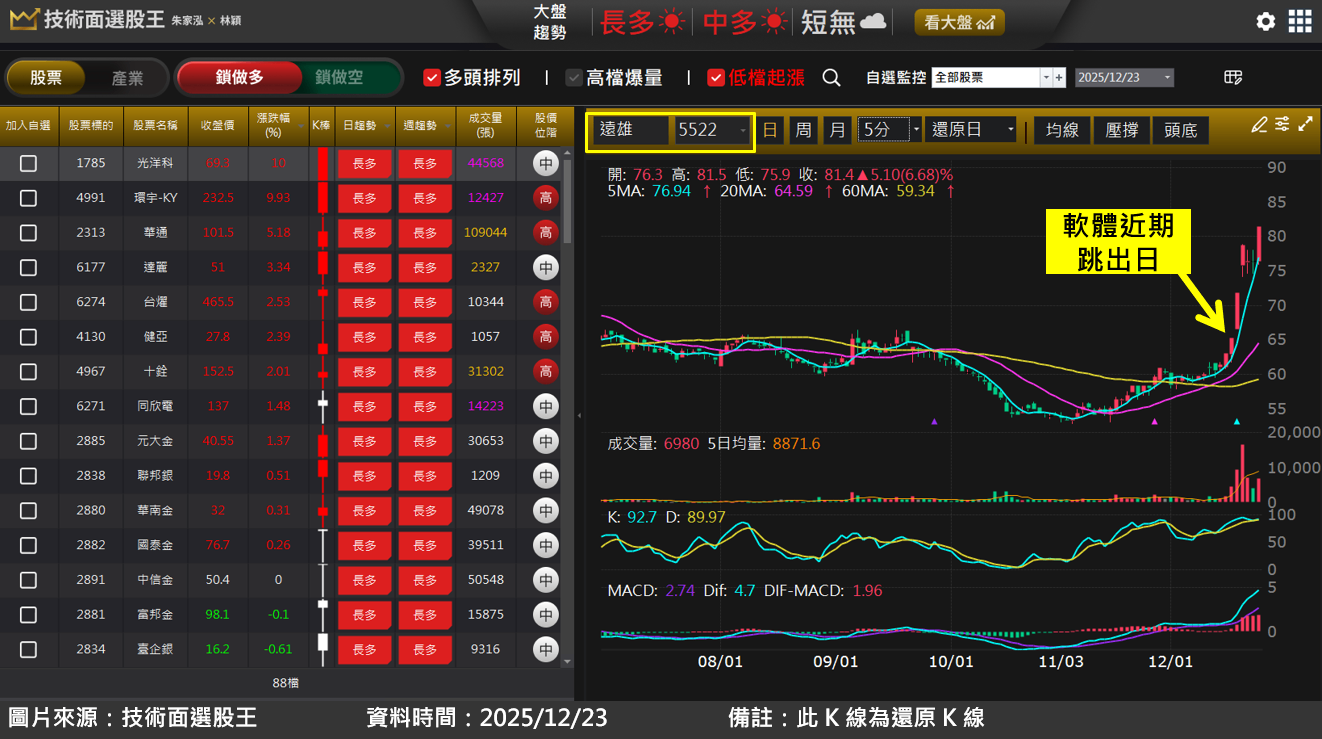Toggle the 多頭排列 checkbox
The width and height of the screenshot is (1322, 739).
tap(432, 76)
